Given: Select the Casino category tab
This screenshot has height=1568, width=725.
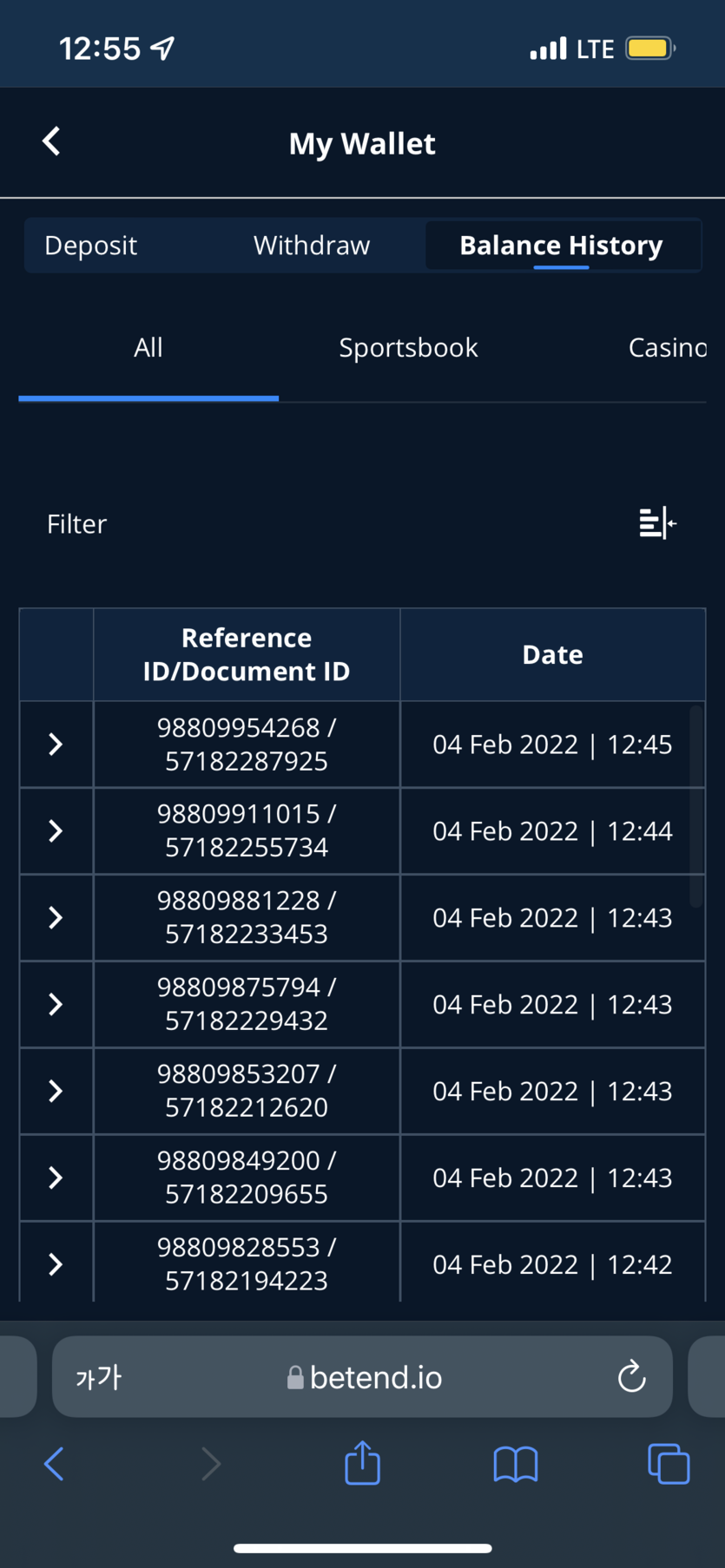Looking at the screenshot, I should [x=667, y=348].
